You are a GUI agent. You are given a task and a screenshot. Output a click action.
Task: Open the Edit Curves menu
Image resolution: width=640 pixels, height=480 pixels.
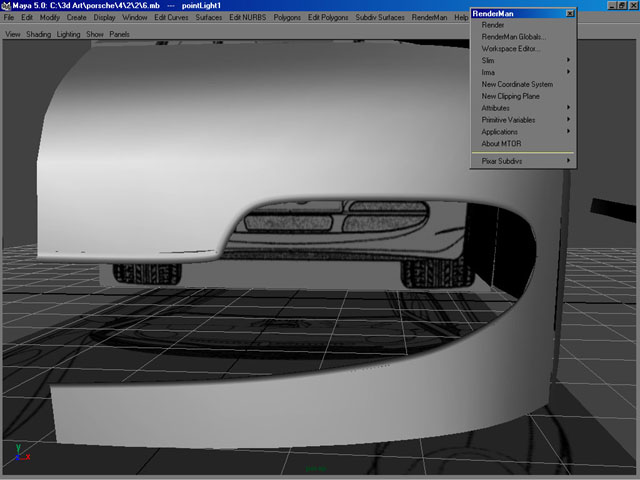pyautogui.click(x=171, y=18)
